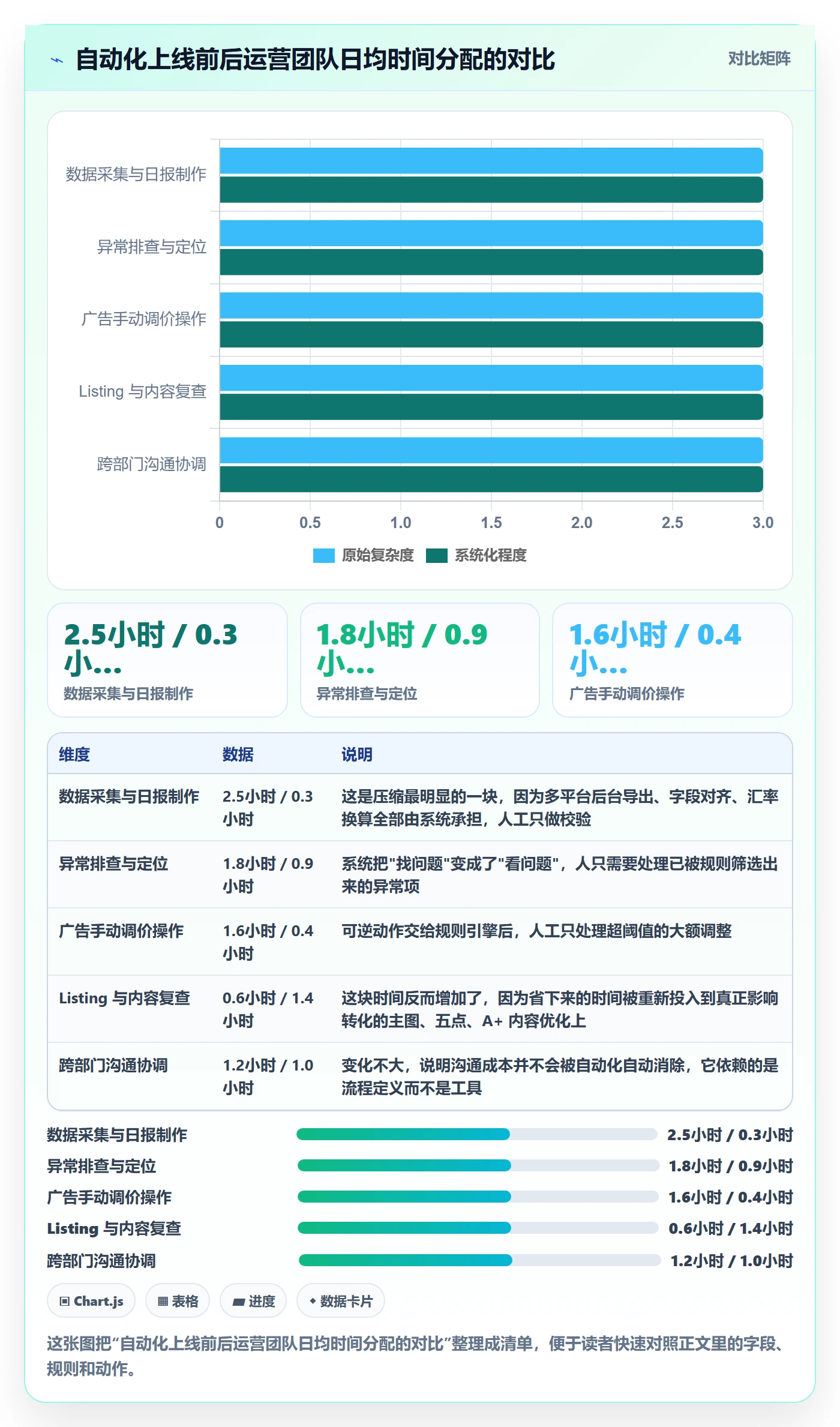Image resolution: width=840 pixels, height=1427 pixels.
Task: Select the 数据卡片 chip
Action: coord(341,1300)
